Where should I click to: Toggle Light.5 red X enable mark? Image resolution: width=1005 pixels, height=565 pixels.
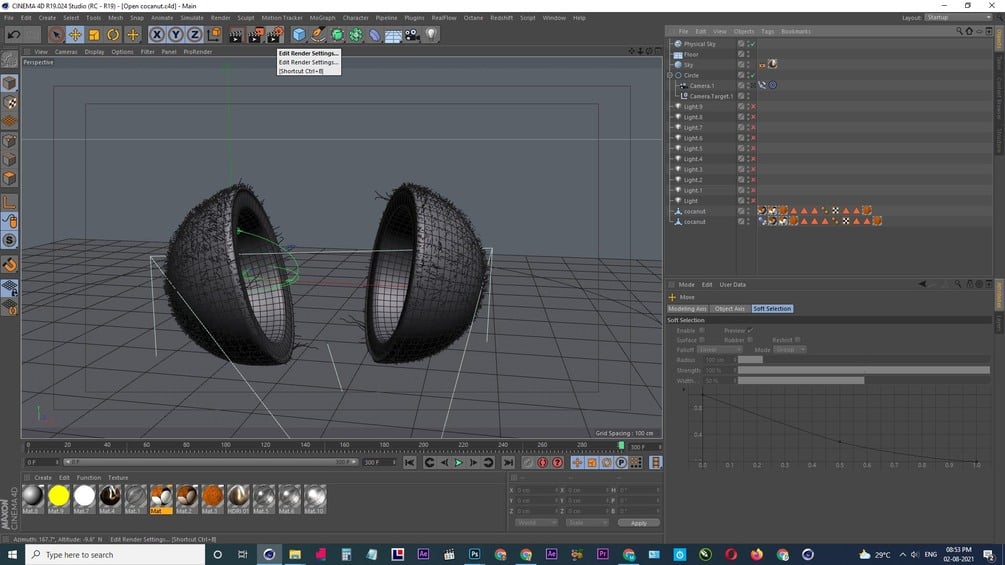point(753,149)
